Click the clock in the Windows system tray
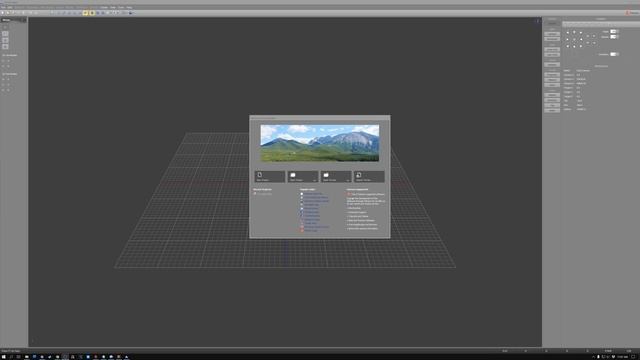Viewport: 640px width, 360px height. pos(623,357)
